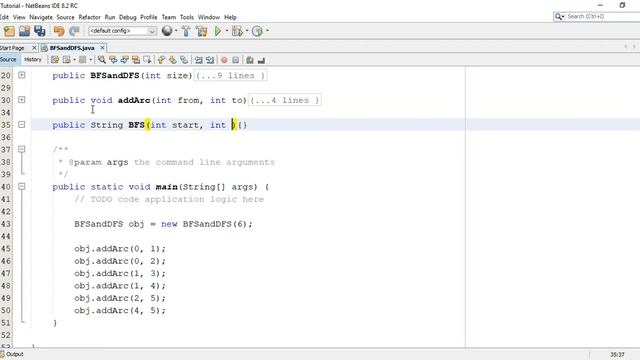Build project with the hammer icon
Viewport: 640px width, 360px height.
coord(186,31)
